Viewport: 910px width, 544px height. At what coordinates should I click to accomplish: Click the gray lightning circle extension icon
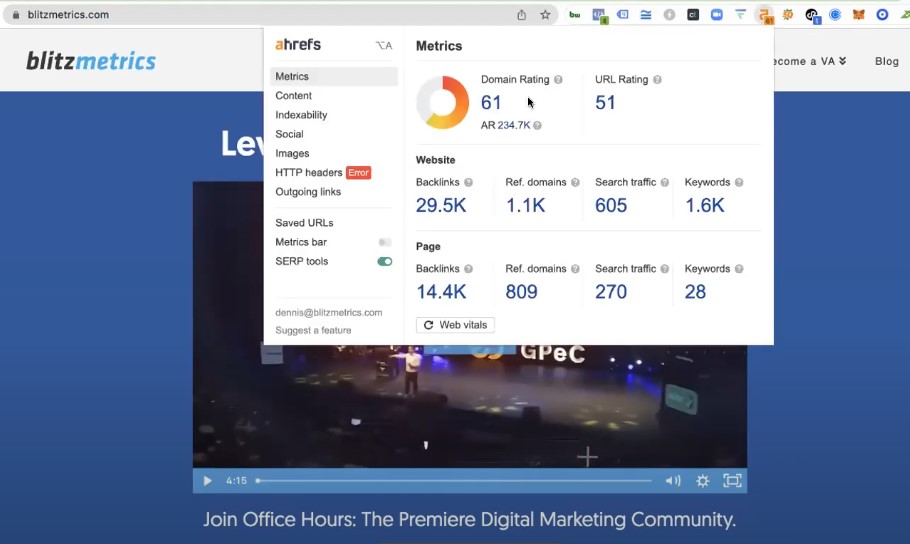click(669, 15)
